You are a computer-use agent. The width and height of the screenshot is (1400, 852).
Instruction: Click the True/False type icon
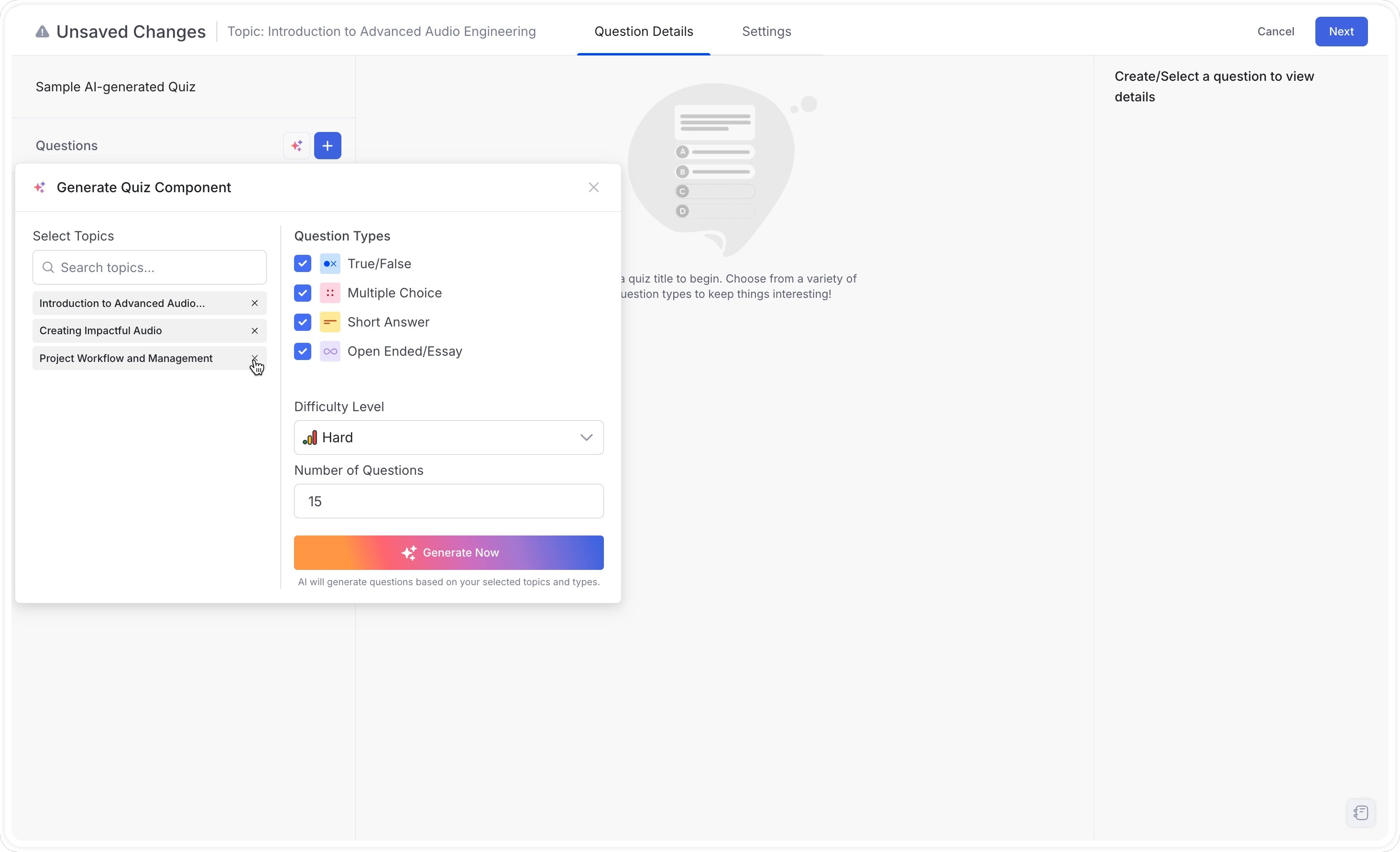pyautogui.click(x=330, y=263)
